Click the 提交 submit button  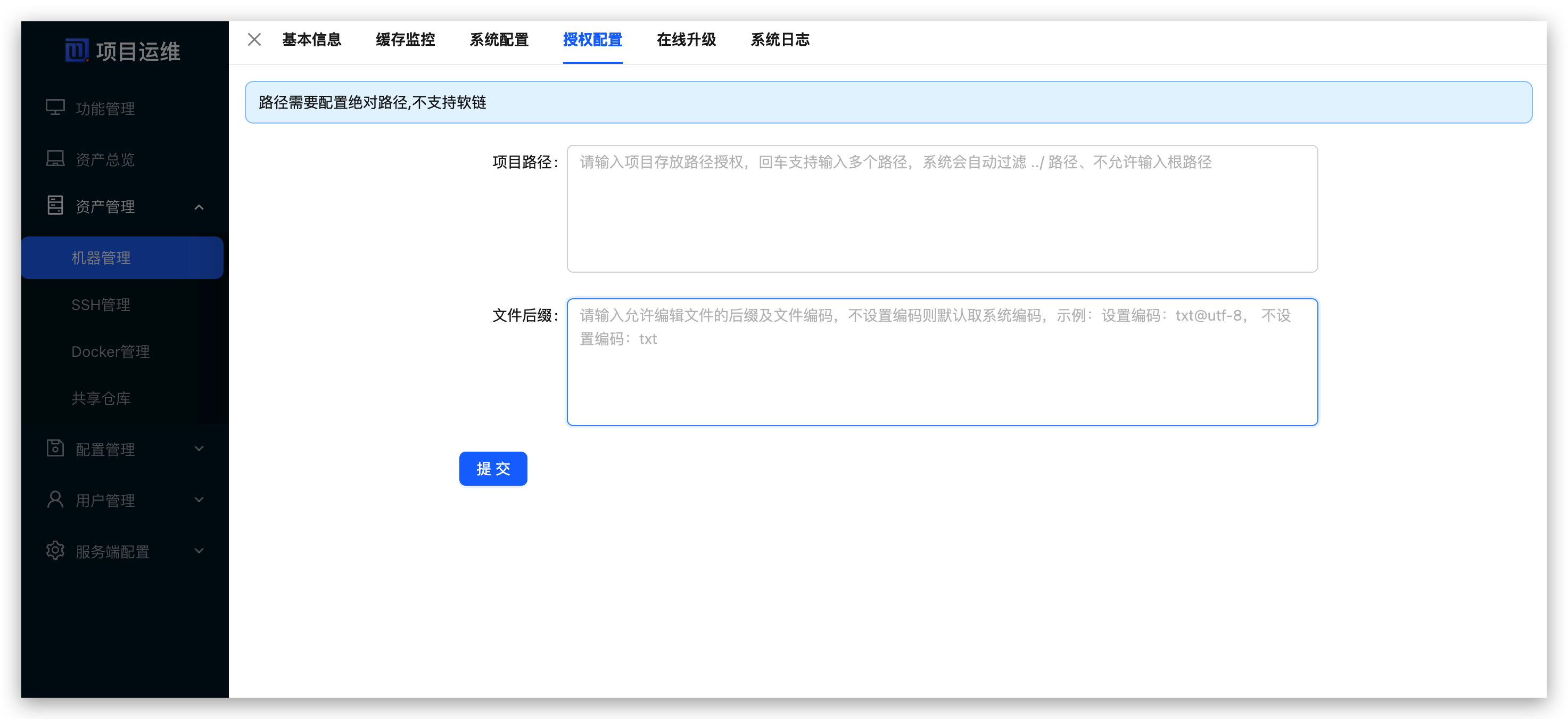tap(493, 469)
